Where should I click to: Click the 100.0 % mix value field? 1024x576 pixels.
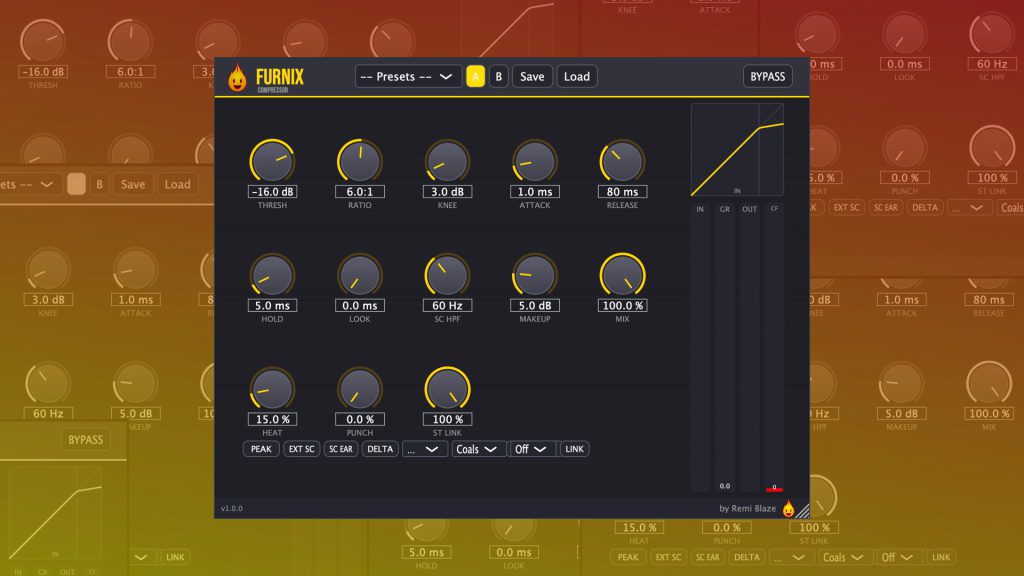point(622,306)
